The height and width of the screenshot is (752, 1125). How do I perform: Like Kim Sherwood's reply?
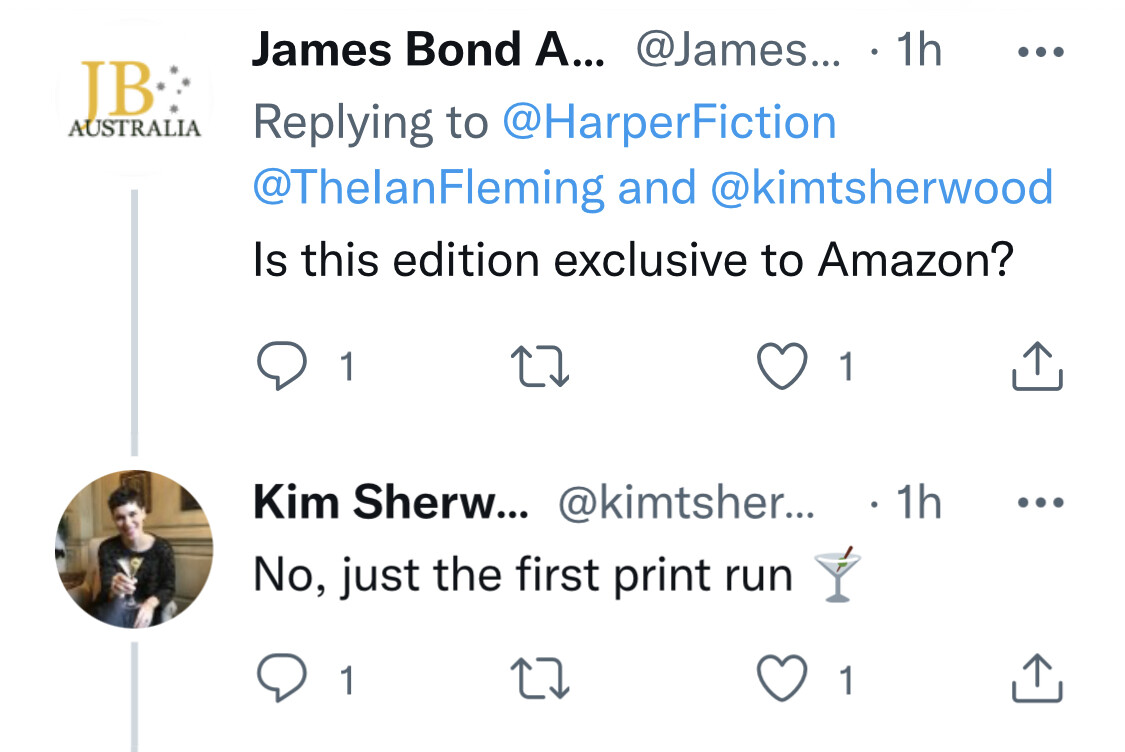tap(783, 680)
